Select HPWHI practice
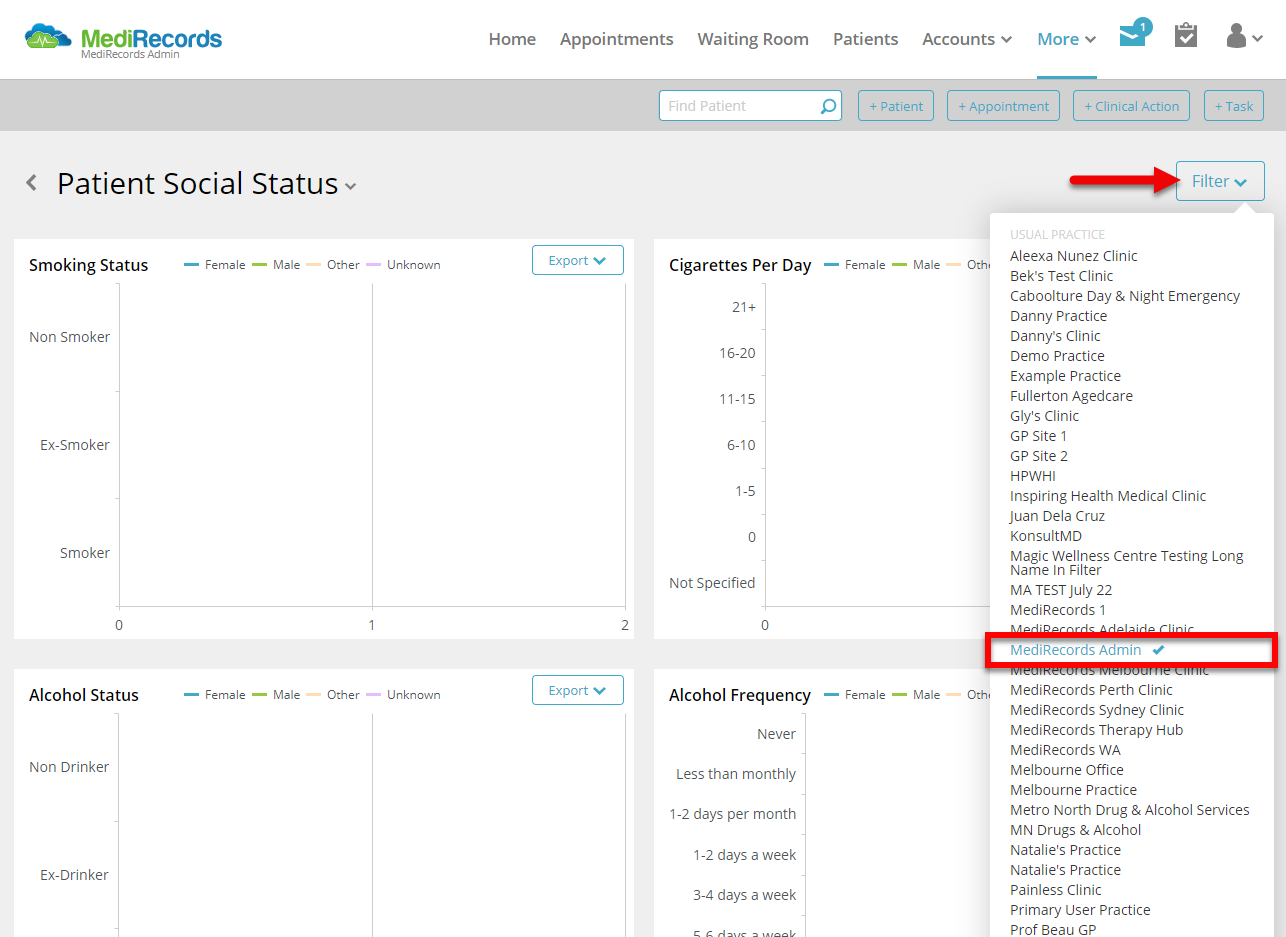The image size is (1286, 937). click(x=1033, y=476)
